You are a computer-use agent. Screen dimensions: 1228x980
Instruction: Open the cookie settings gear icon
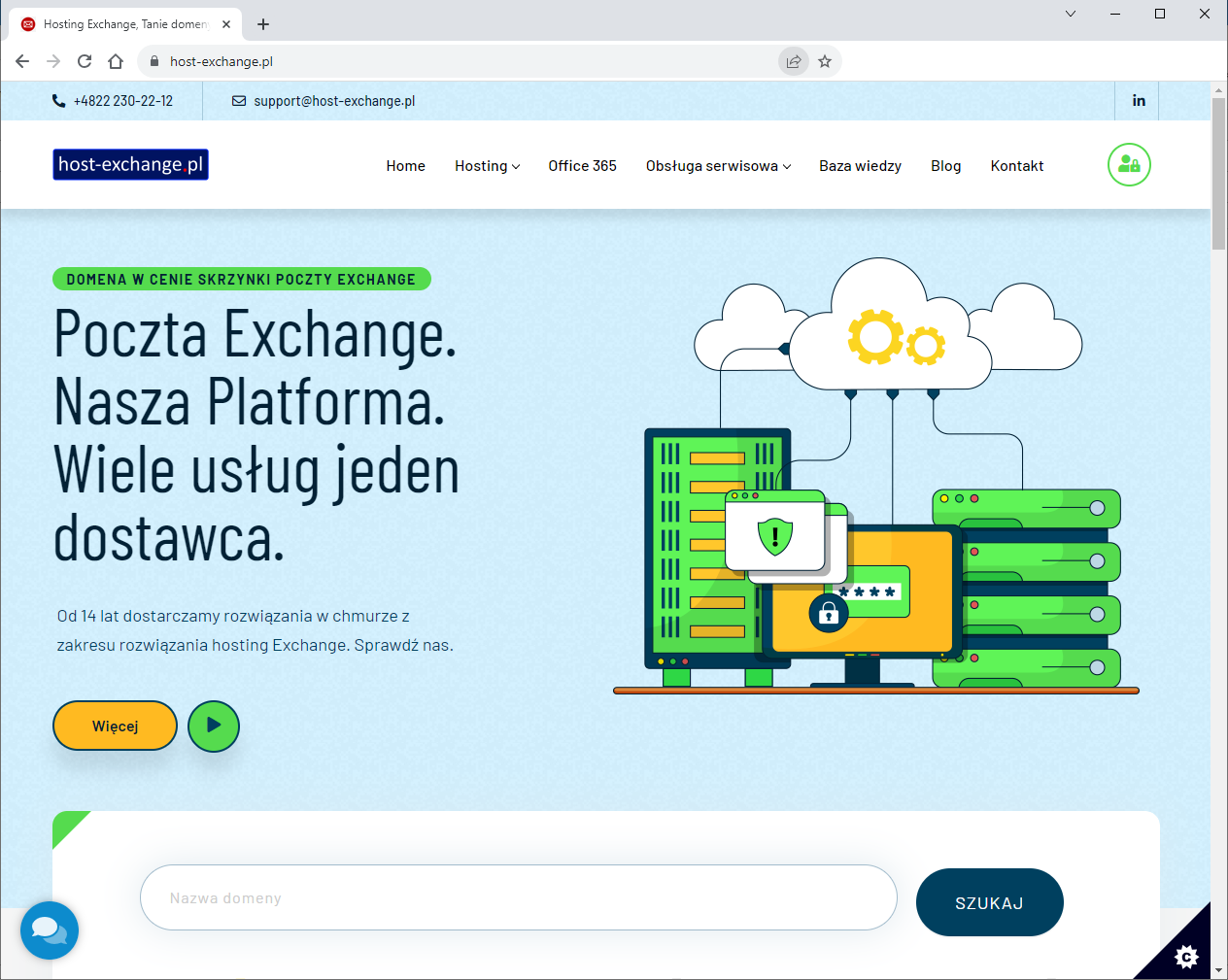[1186, 957]
